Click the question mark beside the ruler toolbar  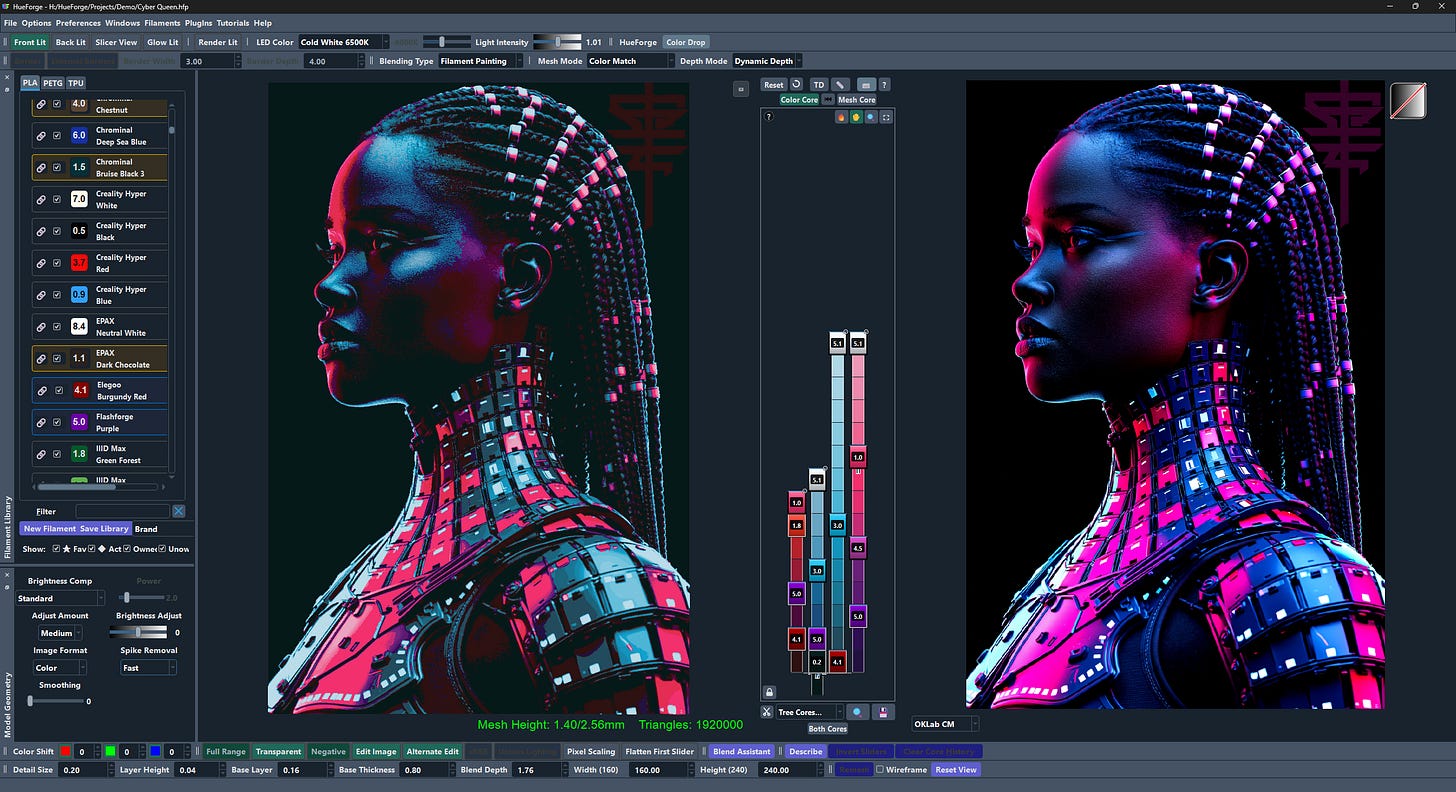(884, 85)
